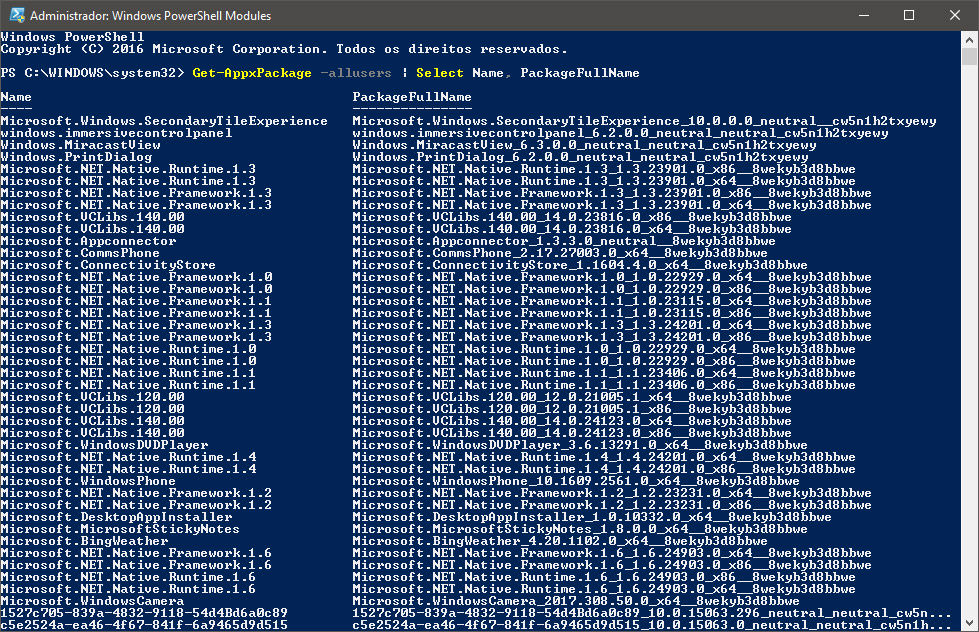Click the PS C:\WINDOWS\system32> prompt

[x=92, y=73]
